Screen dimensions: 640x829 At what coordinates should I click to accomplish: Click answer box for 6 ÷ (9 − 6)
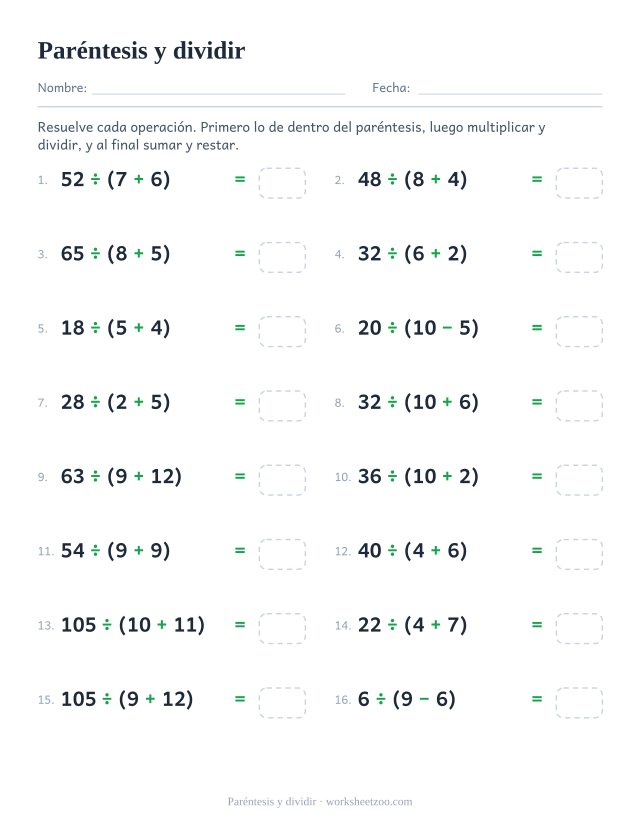click(579, 703)
